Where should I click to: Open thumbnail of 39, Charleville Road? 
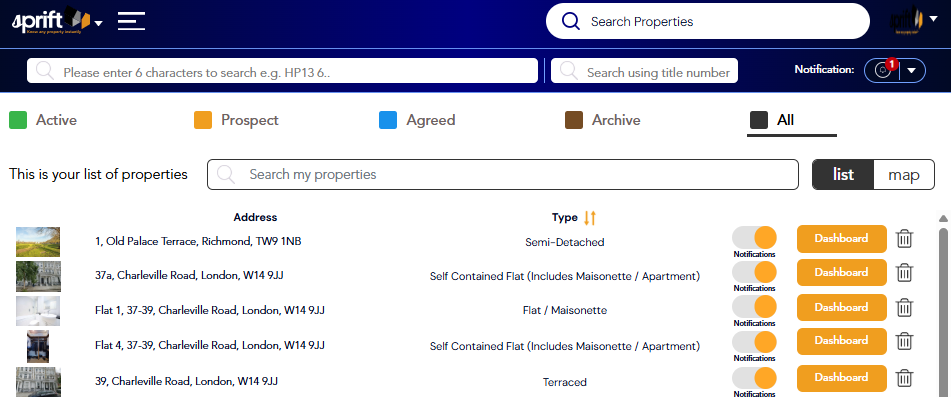point(38,382)
